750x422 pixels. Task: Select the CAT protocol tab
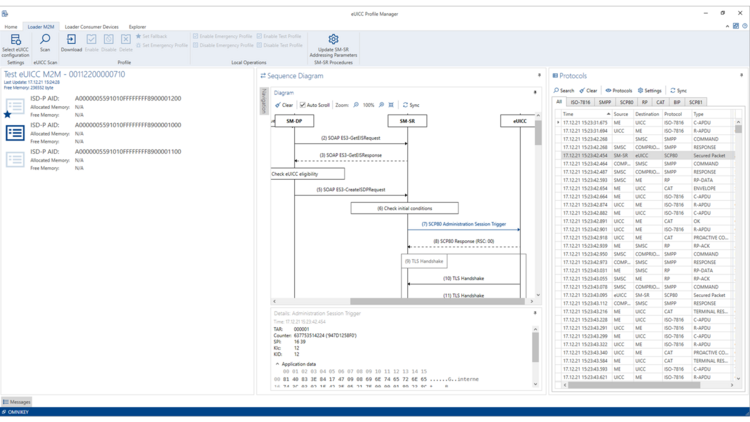660,102
